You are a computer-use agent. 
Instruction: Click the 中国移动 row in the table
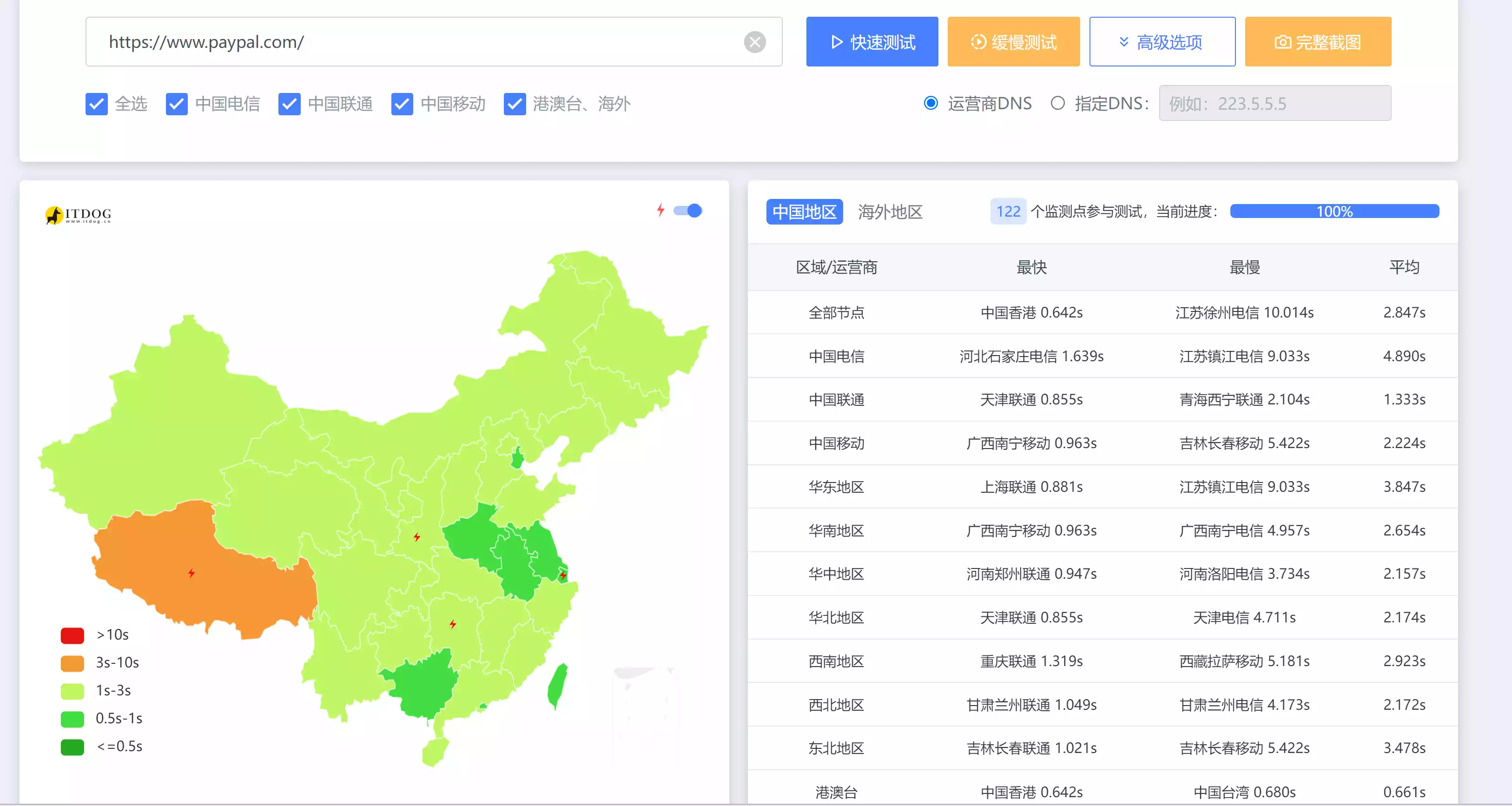pos(1103,443)
